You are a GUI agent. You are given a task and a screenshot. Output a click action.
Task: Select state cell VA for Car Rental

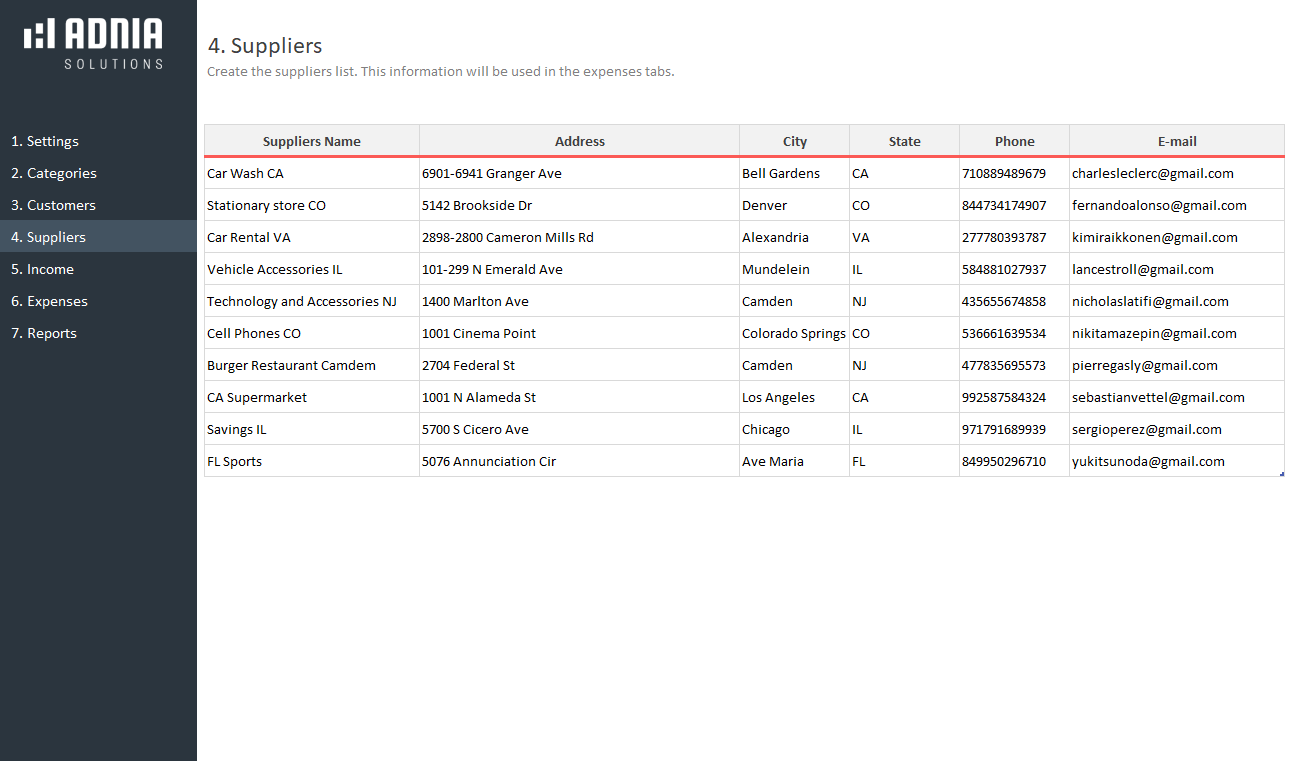coord(861,237)
